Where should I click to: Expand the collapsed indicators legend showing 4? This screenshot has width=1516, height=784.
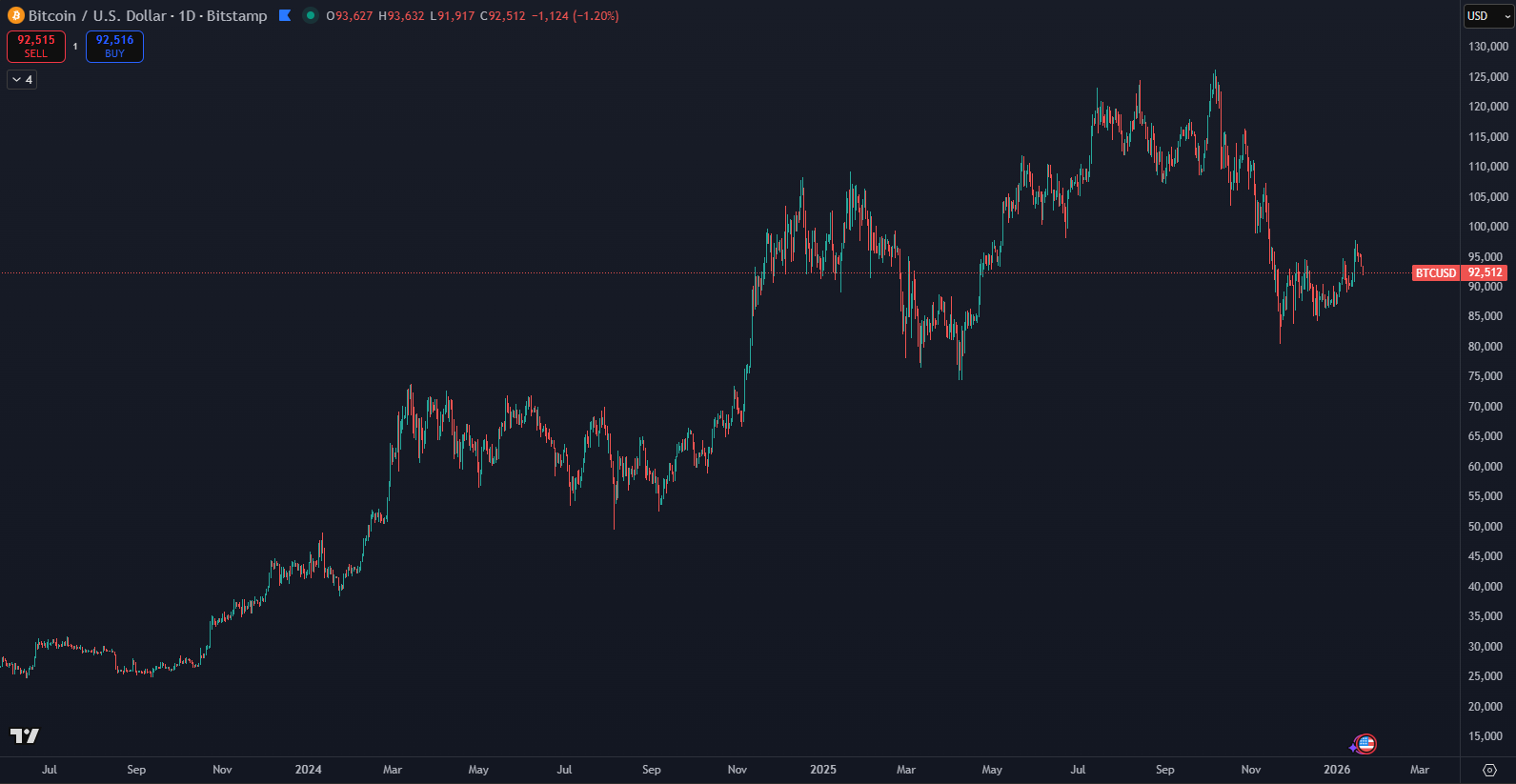click(x=22, y=80)
